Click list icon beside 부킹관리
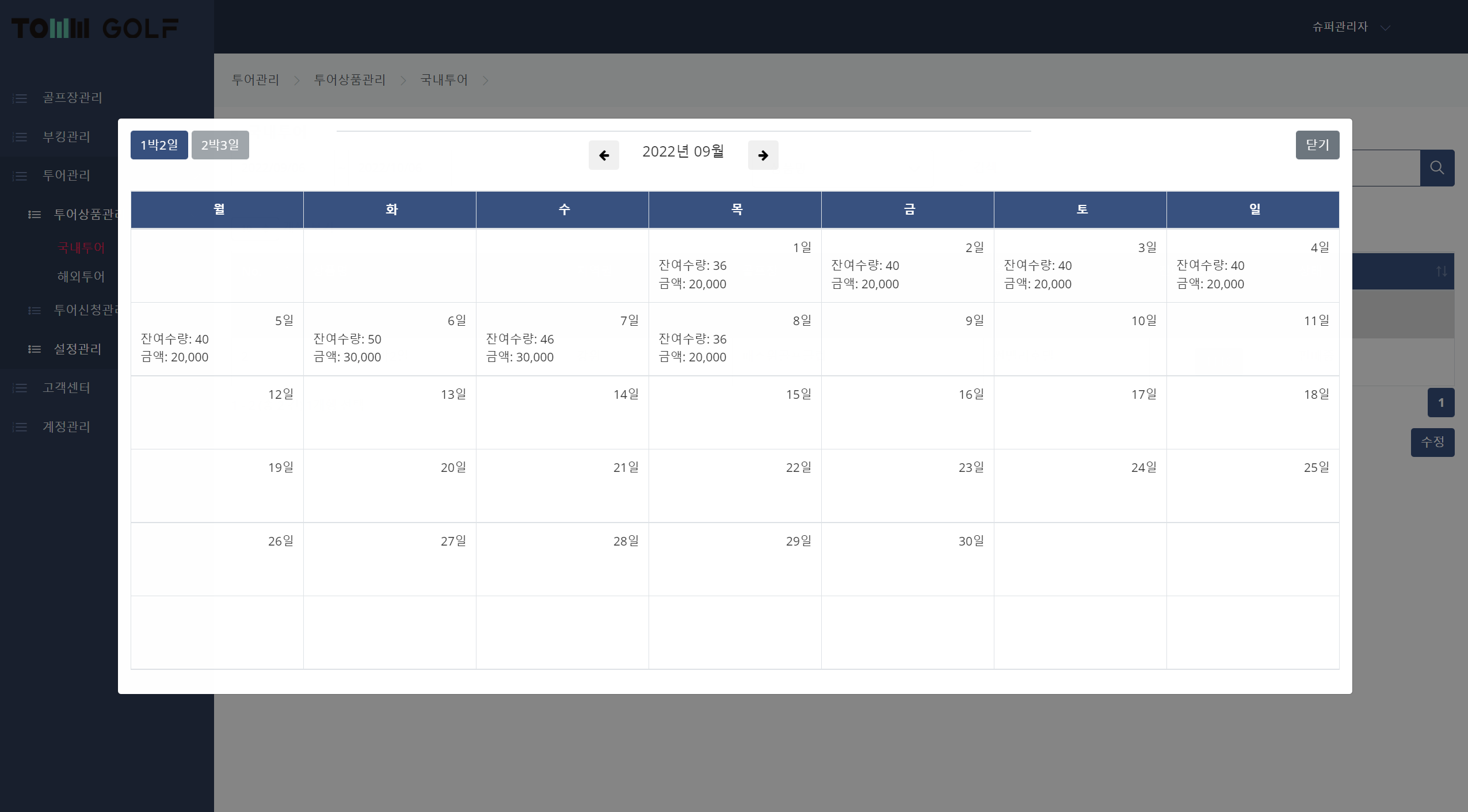Image resolution: width=1468 pixels, height=812 pixels. tap(20, 137)
